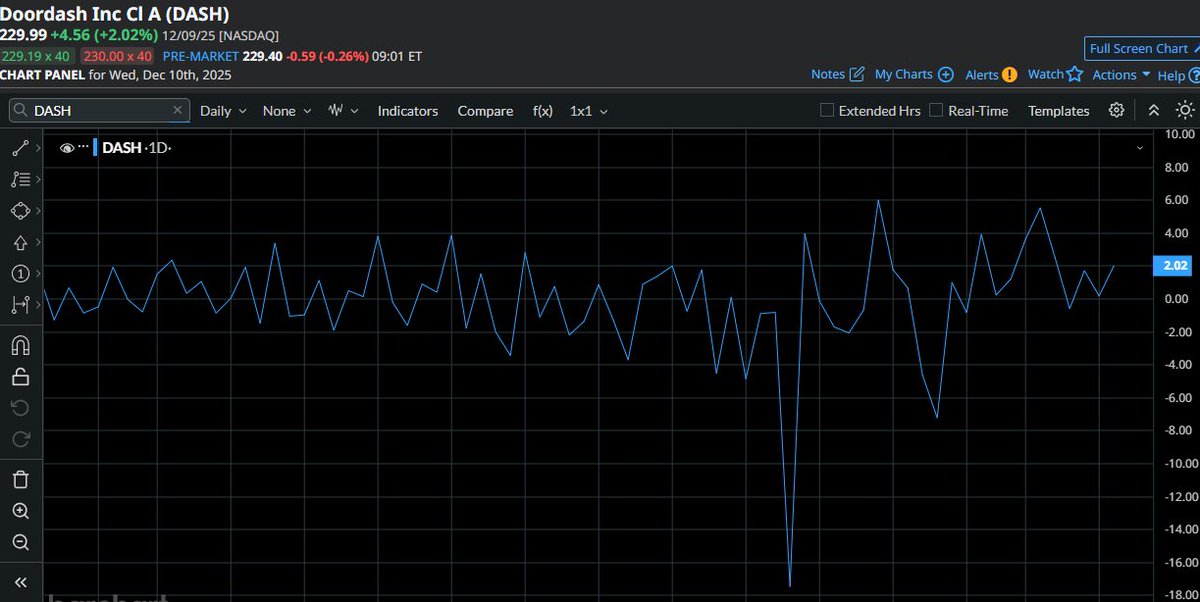Click the 2.02 current value price label

1174,266
